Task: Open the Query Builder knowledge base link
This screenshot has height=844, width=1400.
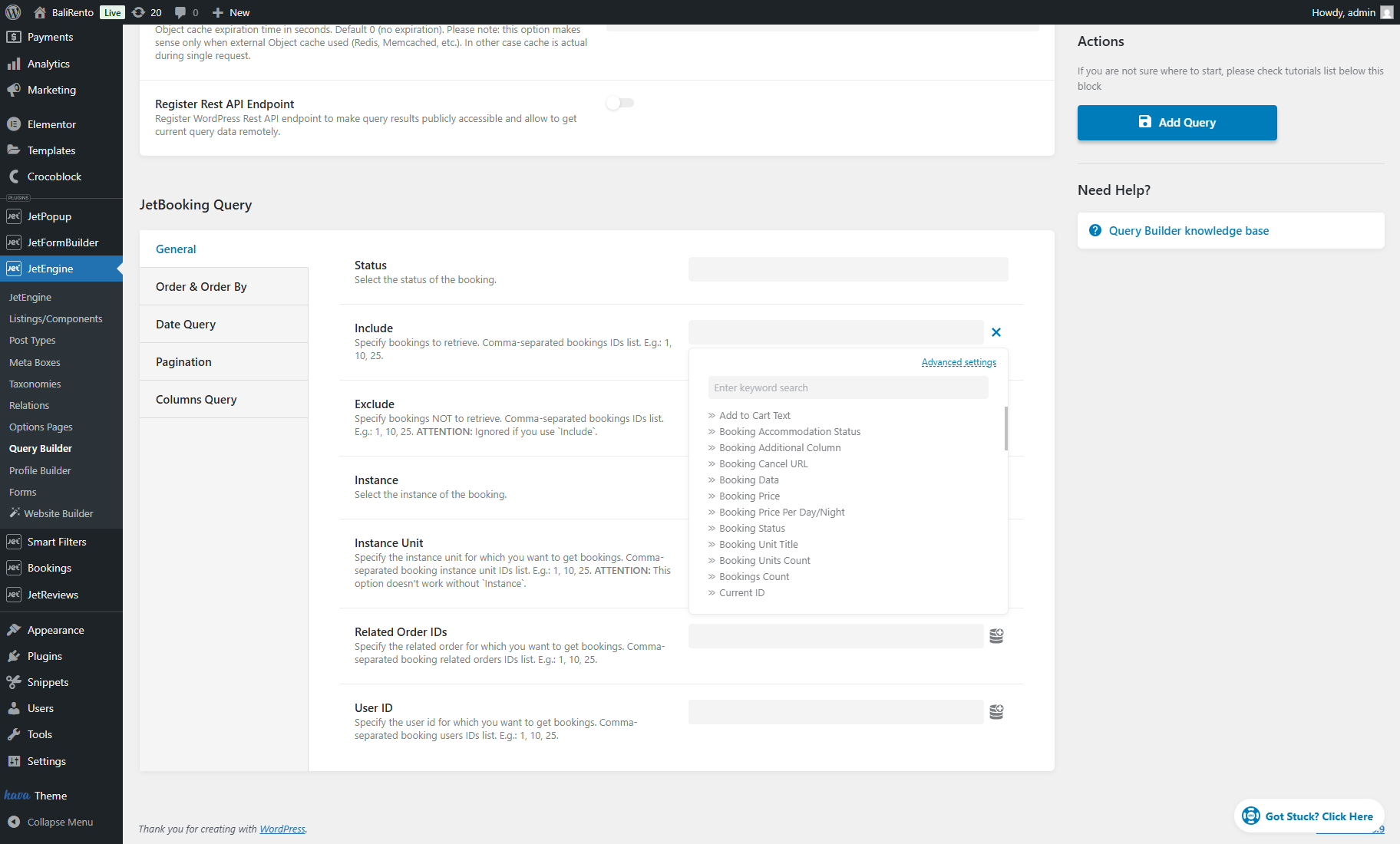Action: point(1189,231)
